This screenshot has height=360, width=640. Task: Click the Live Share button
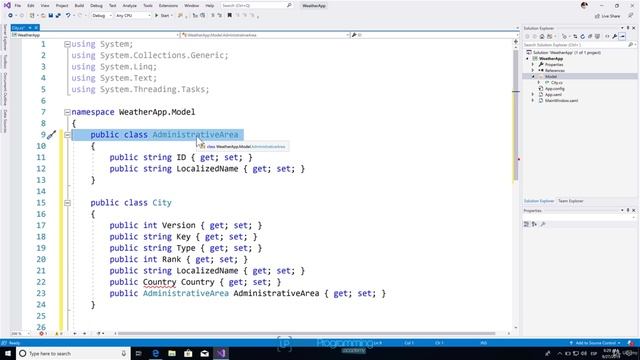(607, 16)
